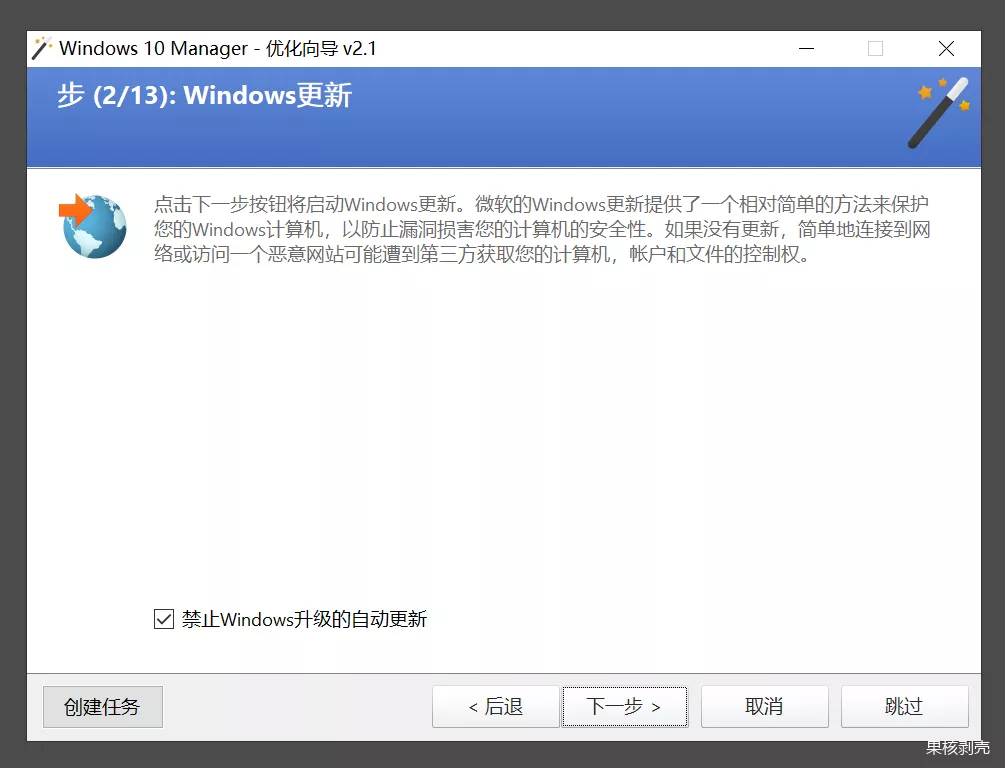Click the 创建任务 button
Screen dimensions: 1005x768
[103, 706]
